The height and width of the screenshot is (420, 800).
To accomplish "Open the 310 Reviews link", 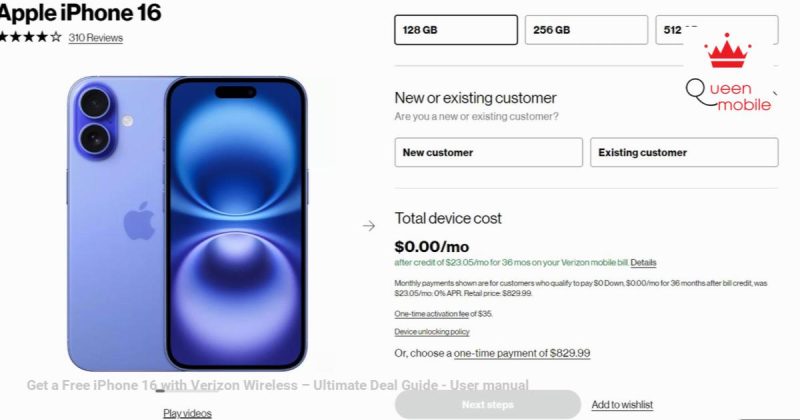I will [x=95, y=38].
